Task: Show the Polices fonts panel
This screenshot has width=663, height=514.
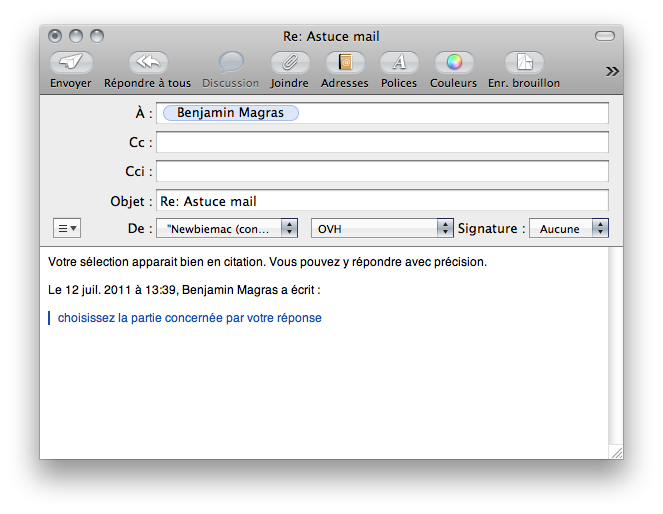Action: click(x=399, y=62)
